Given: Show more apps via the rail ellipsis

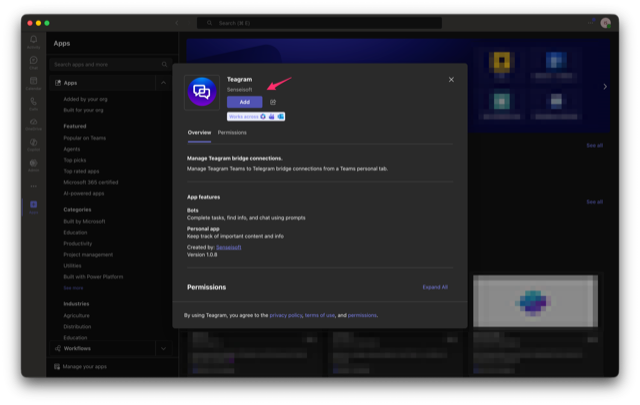Looking at the screenshot, I should 33,186.
